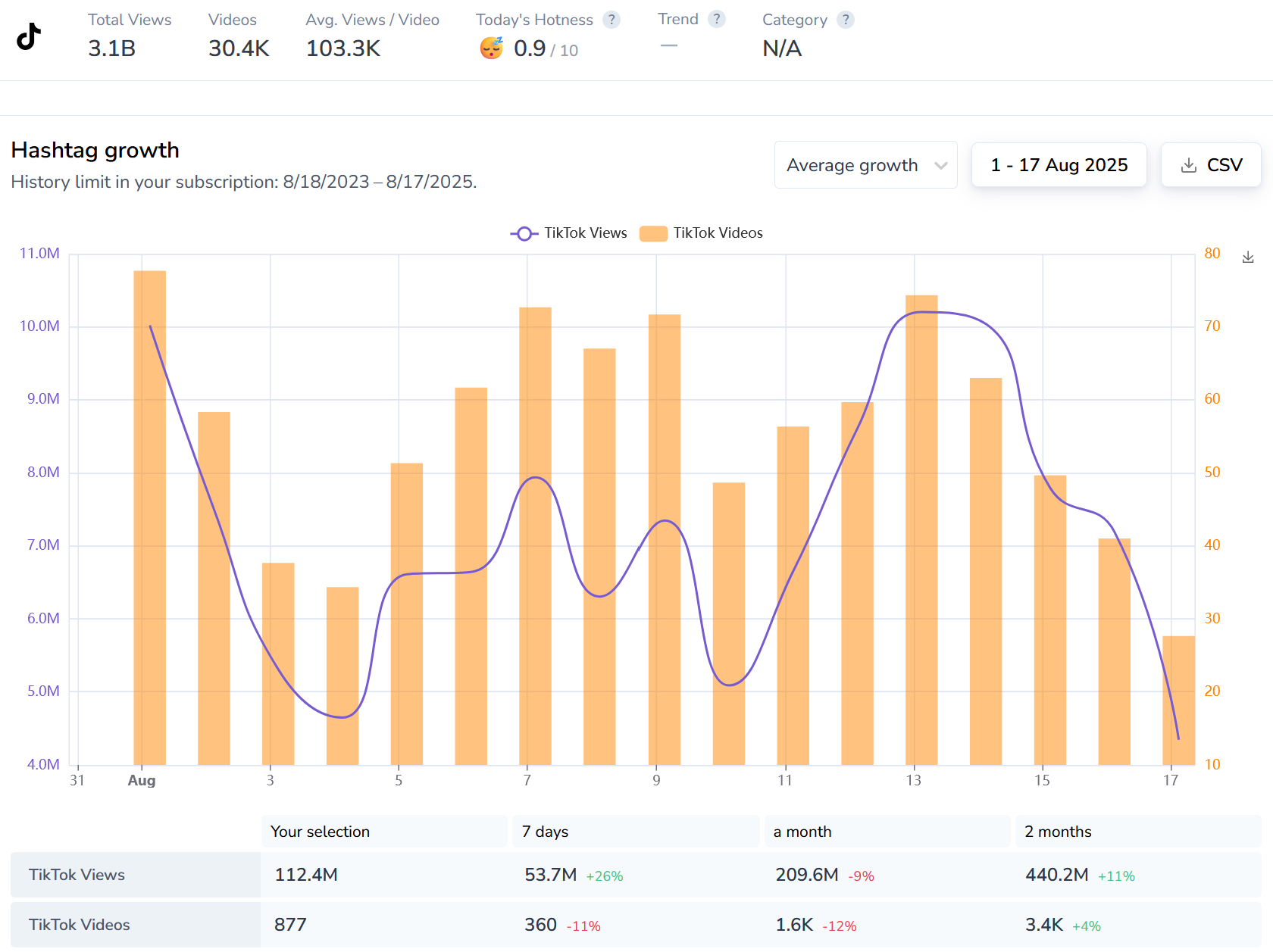Expand the dropdown using the Average growth chevron
1273x952 pixels.
[940, 166]
